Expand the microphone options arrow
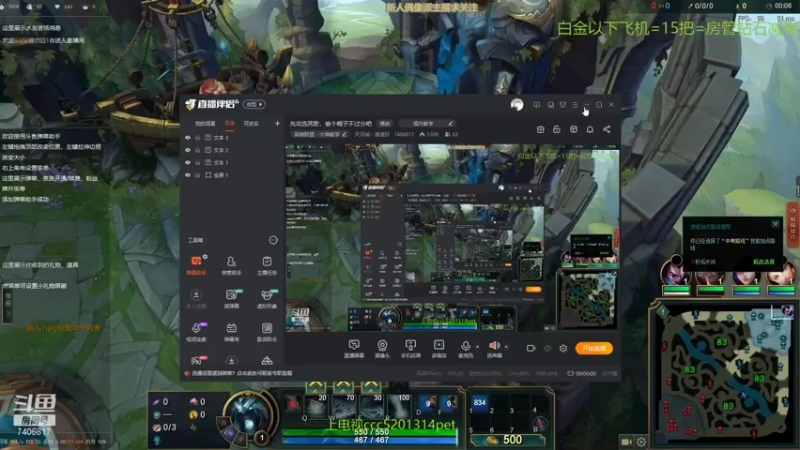This screenshot has width=800, height=450. pos(478,347)
